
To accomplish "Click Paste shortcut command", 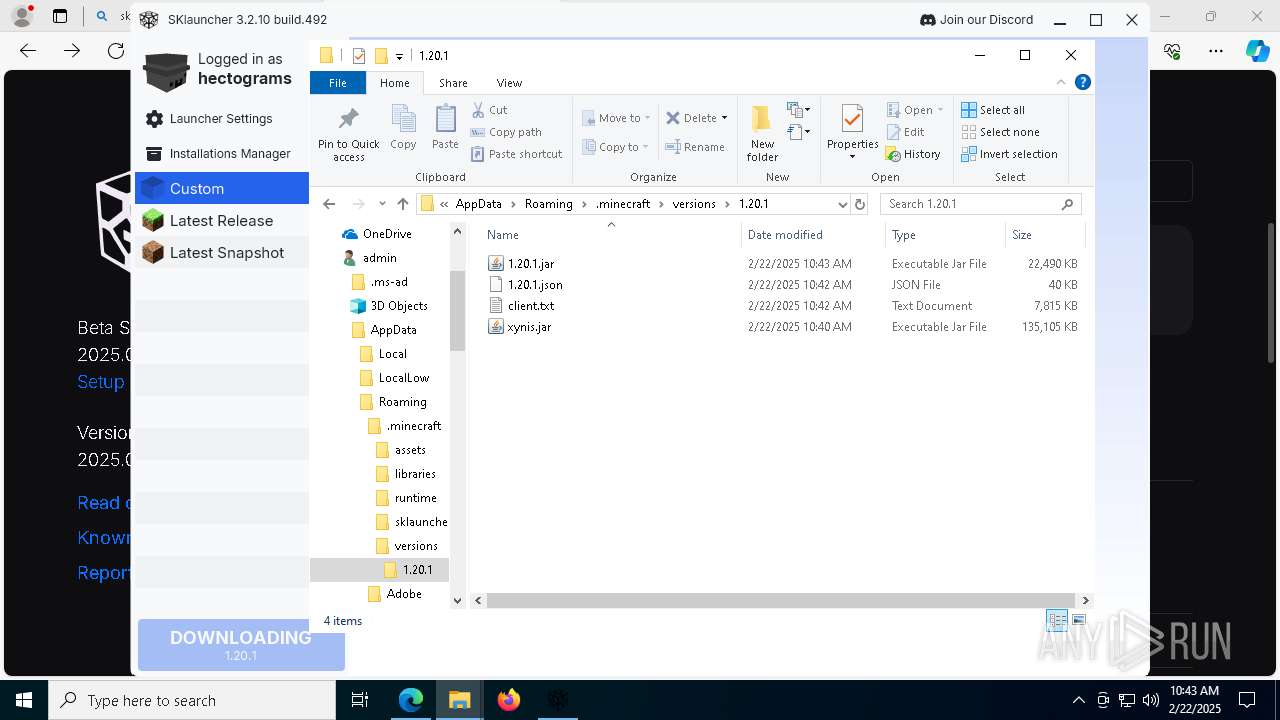I will 517,154.
